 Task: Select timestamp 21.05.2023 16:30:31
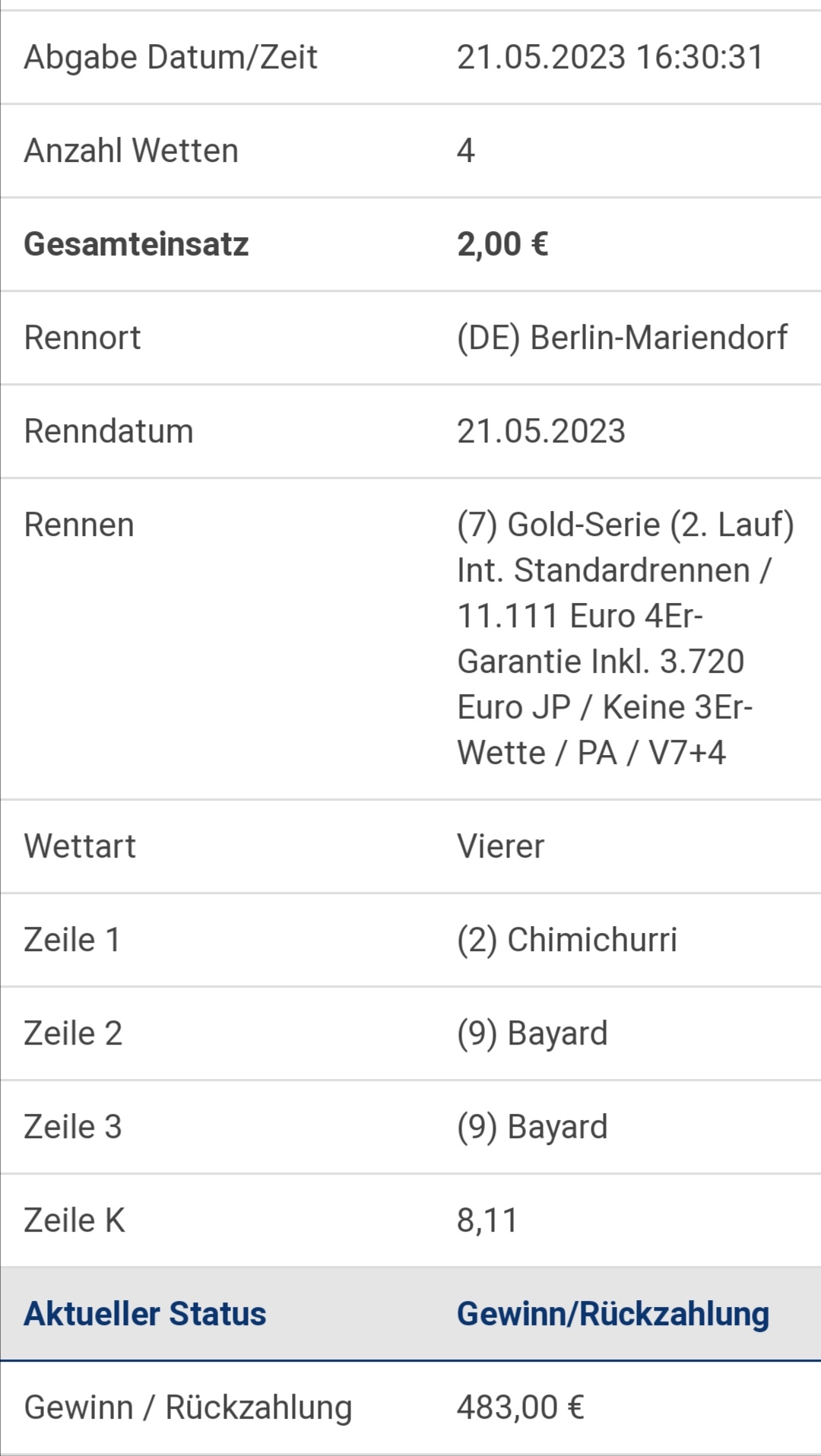tap(610, 58)
